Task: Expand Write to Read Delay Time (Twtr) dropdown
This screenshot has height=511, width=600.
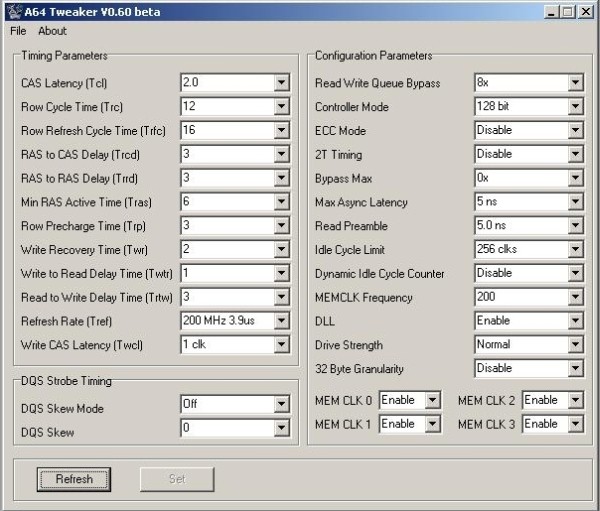Action: coord(281,273)
